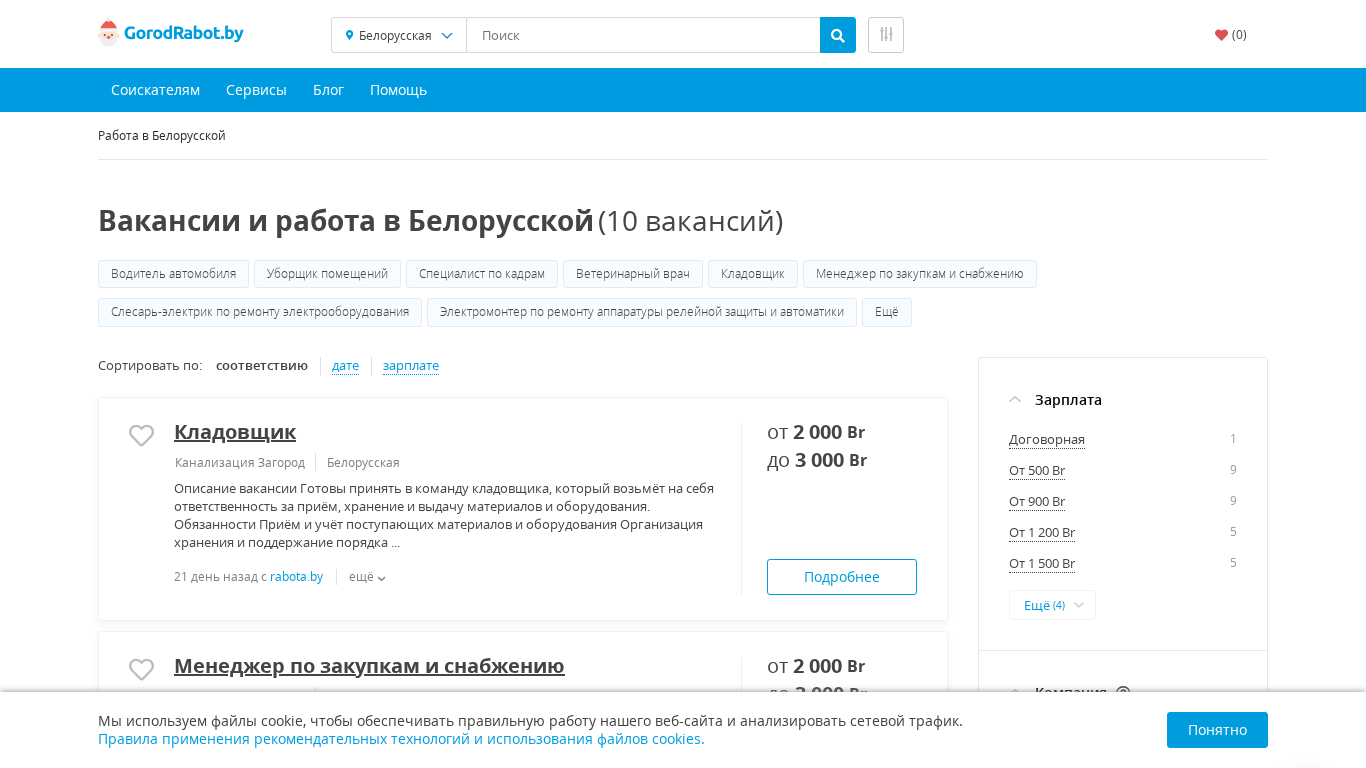Select Договорная salary filter
Image resolution: width=1366 pixels, height=768 pixels.
tap(1047, 440)
